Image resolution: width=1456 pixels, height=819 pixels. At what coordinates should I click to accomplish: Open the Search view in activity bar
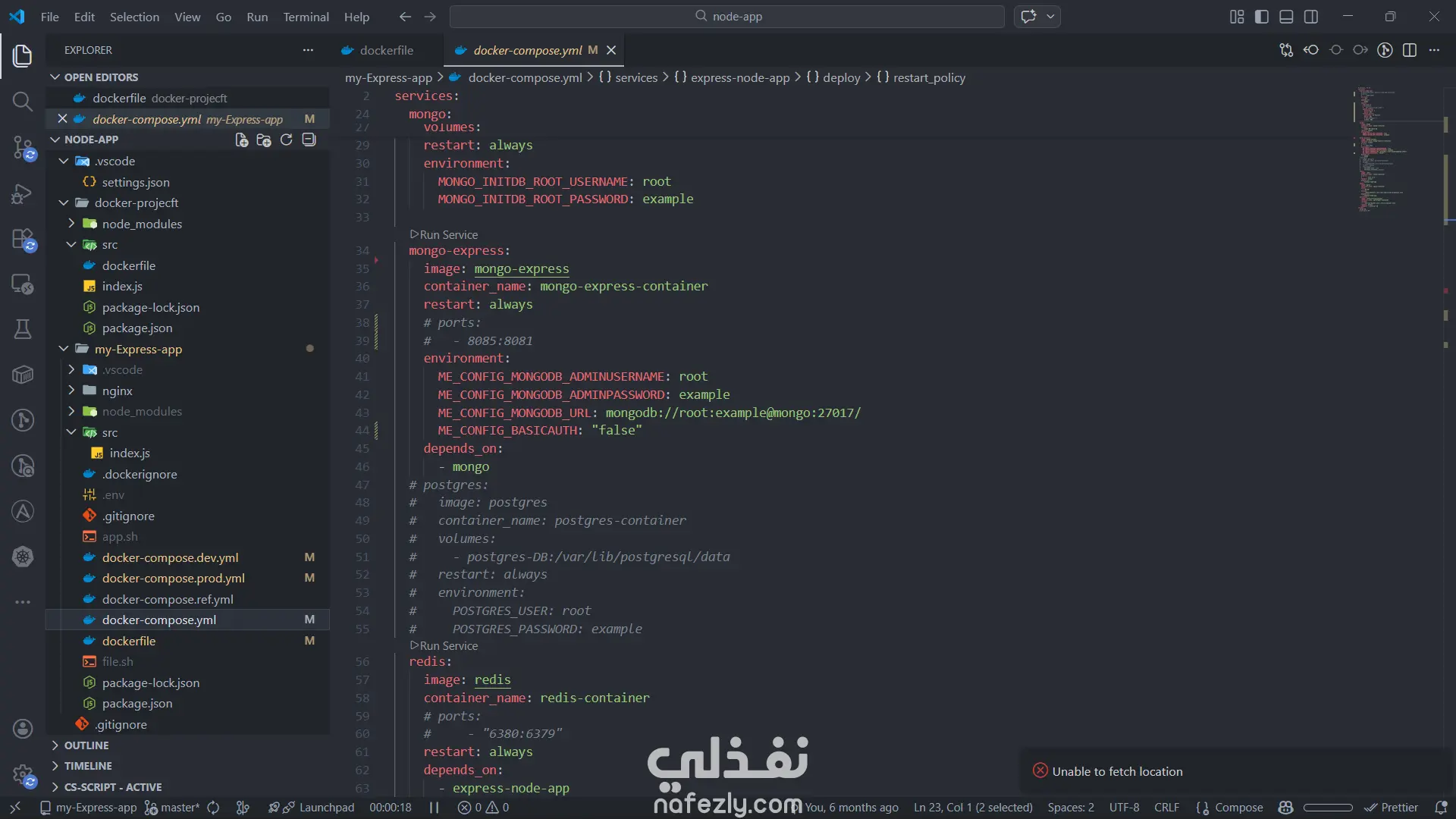[x=23, y=102]
